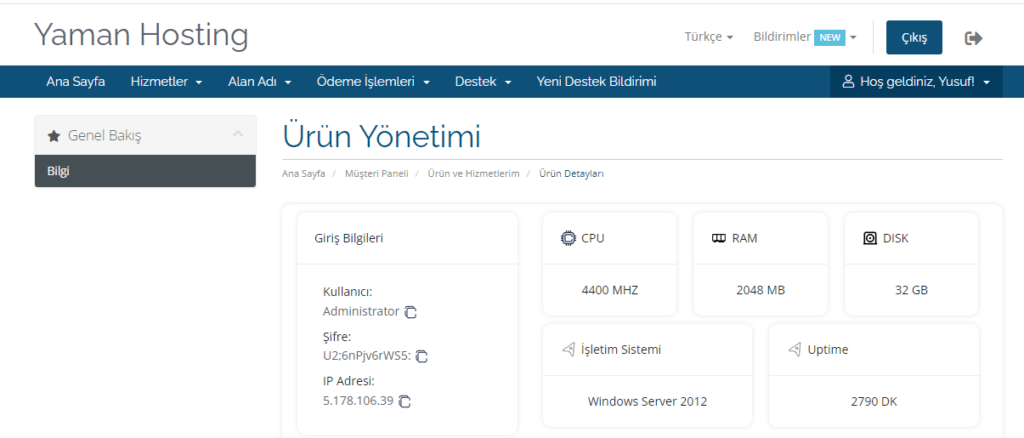Open Müşteri Paneli breadcrumb link

tap(377, 174)
